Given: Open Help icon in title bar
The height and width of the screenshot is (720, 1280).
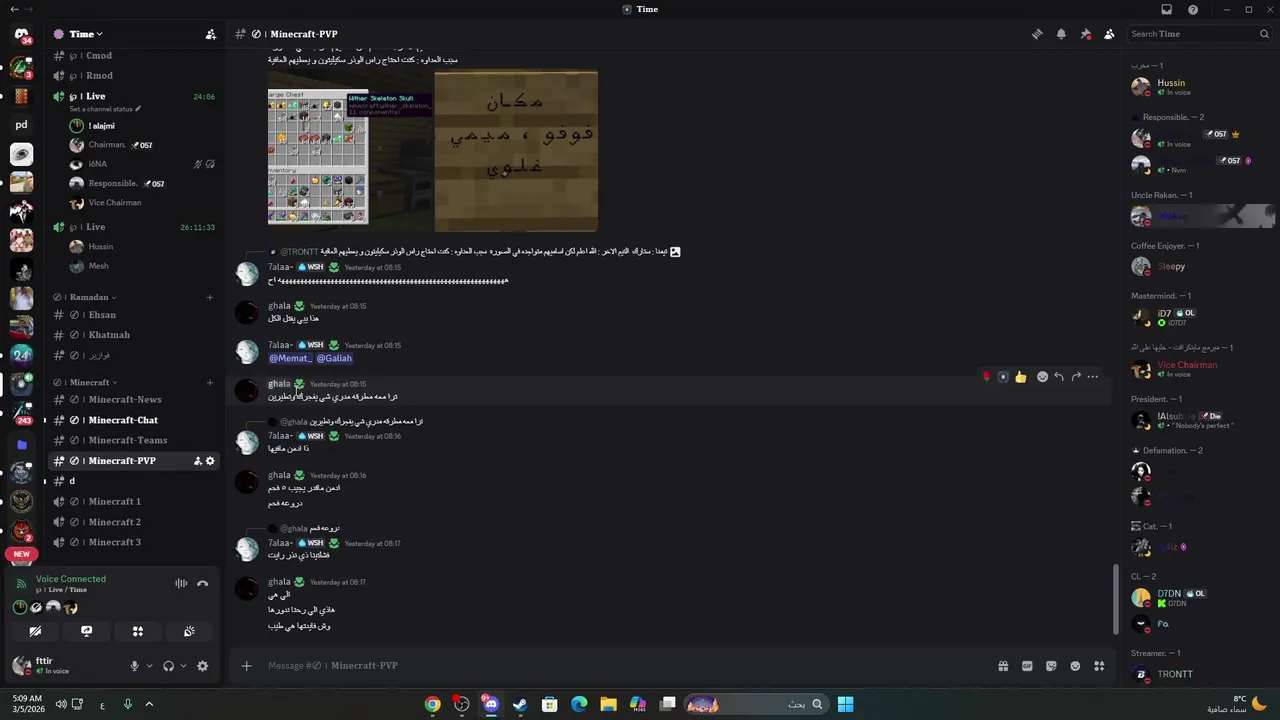Looking at the screenshot, I should click(1193, 9).
